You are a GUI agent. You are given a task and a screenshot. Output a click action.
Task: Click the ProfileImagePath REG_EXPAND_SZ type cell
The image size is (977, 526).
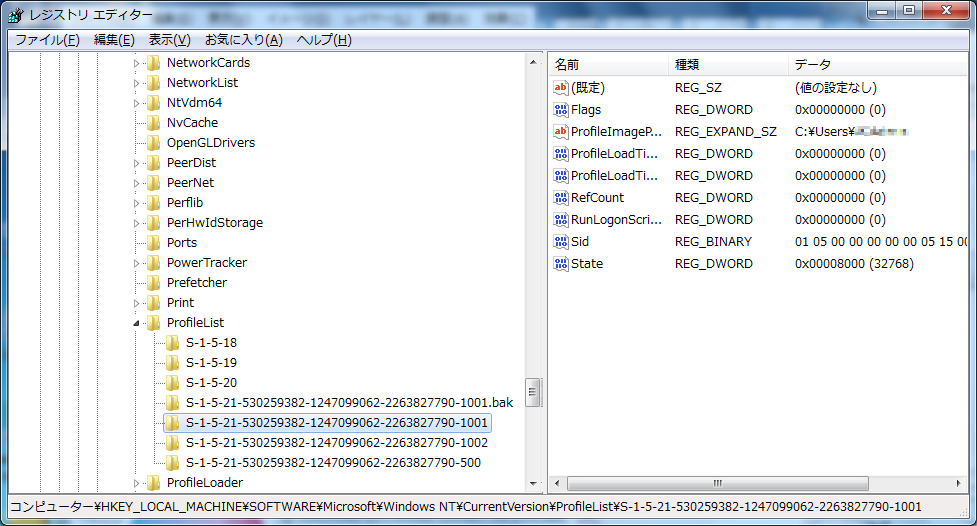point(726,132)
